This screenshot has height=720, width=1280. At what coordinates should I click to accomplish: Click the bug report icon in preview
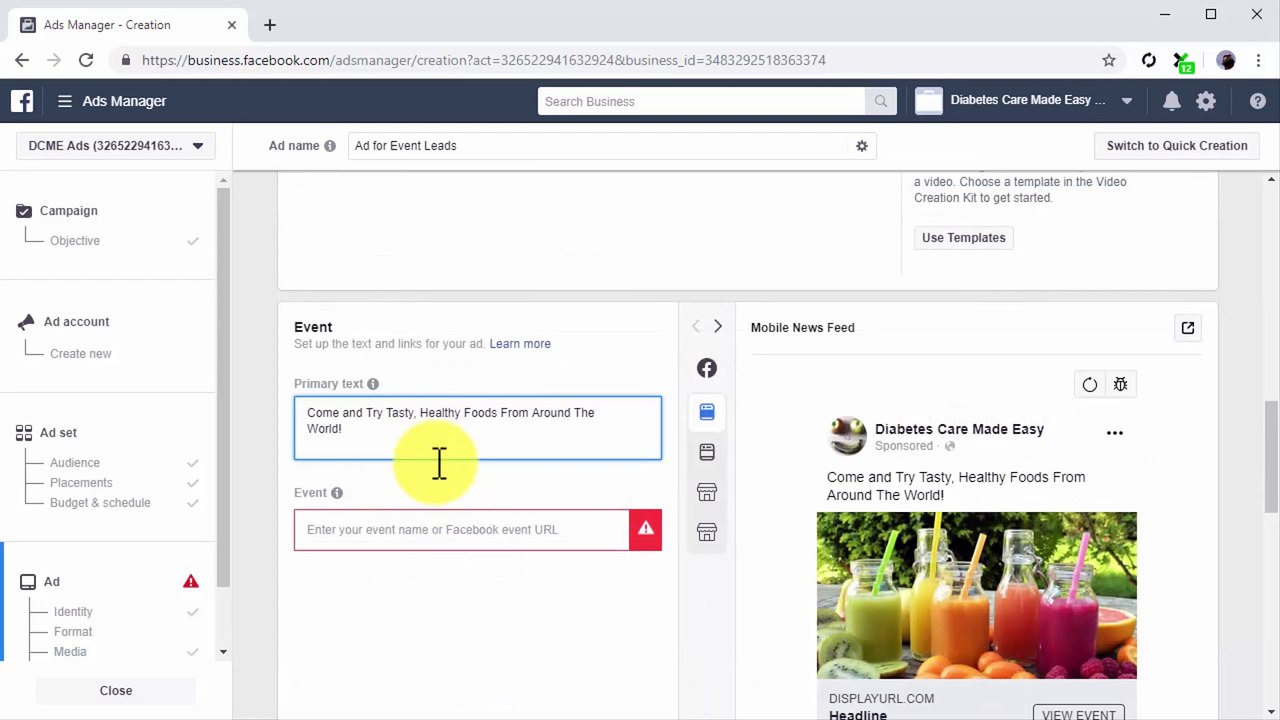(1120, 385)
